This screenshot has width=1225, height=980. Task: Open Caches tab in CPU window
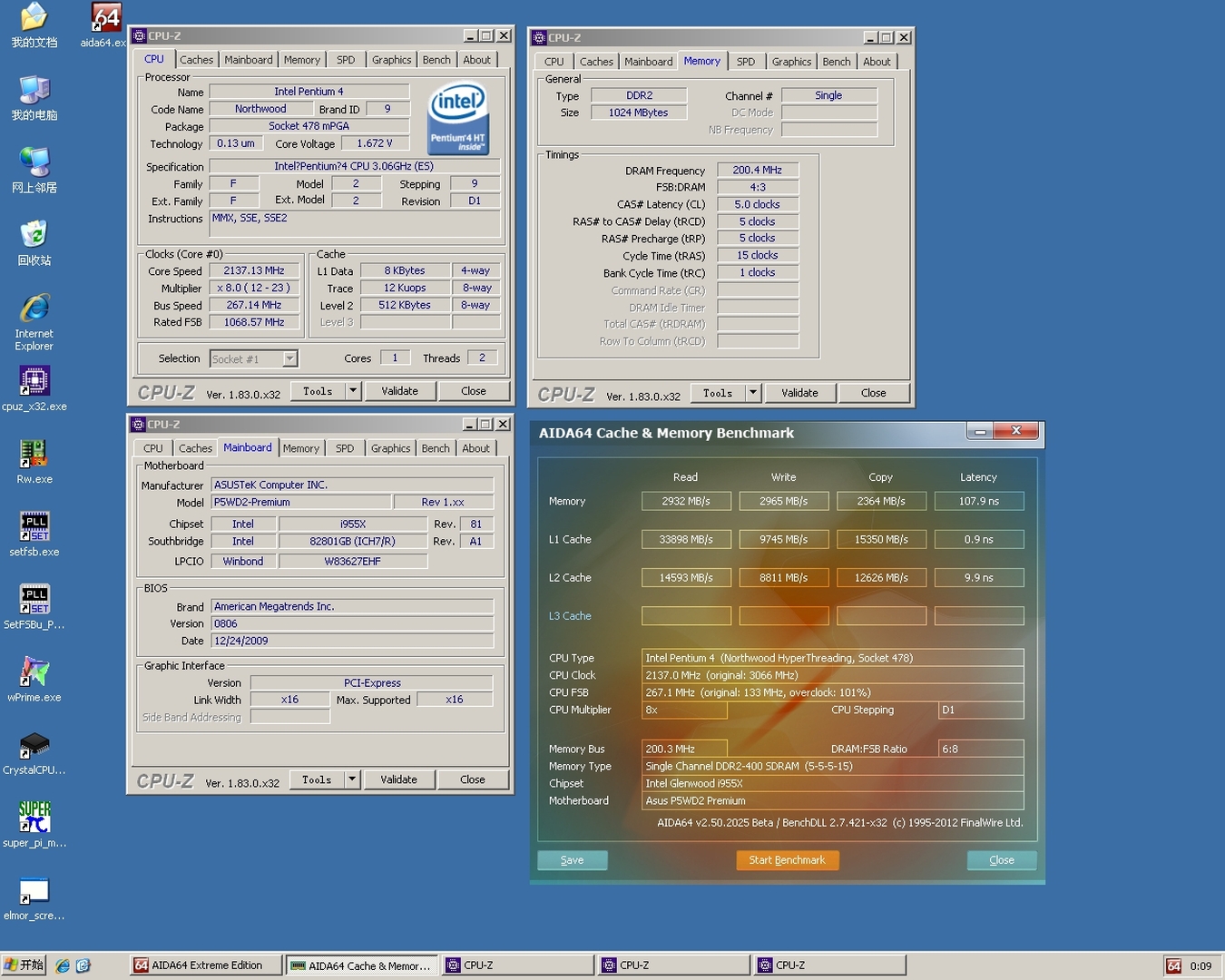pos(196,60)
